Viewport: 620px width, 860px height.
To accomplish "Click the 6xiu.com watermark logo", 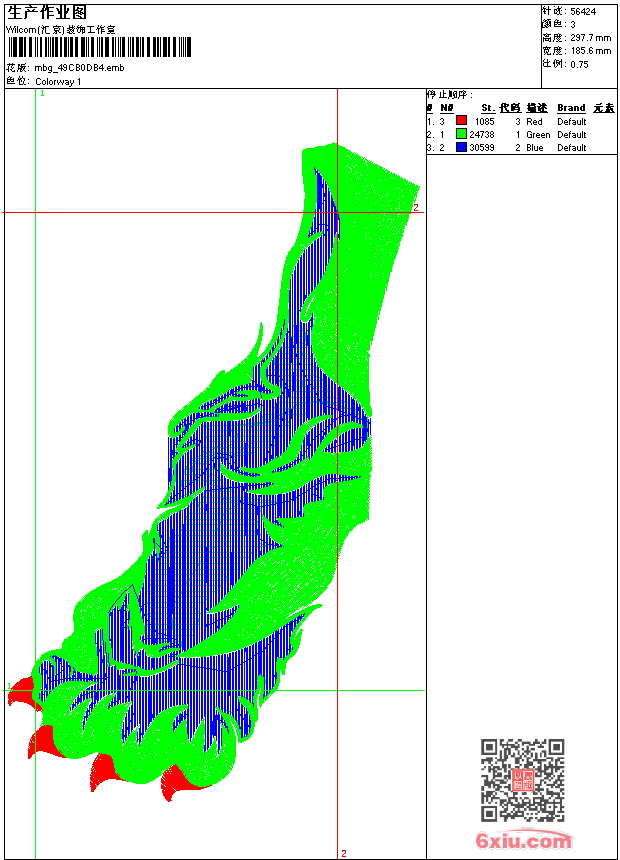I will point(524,840).
